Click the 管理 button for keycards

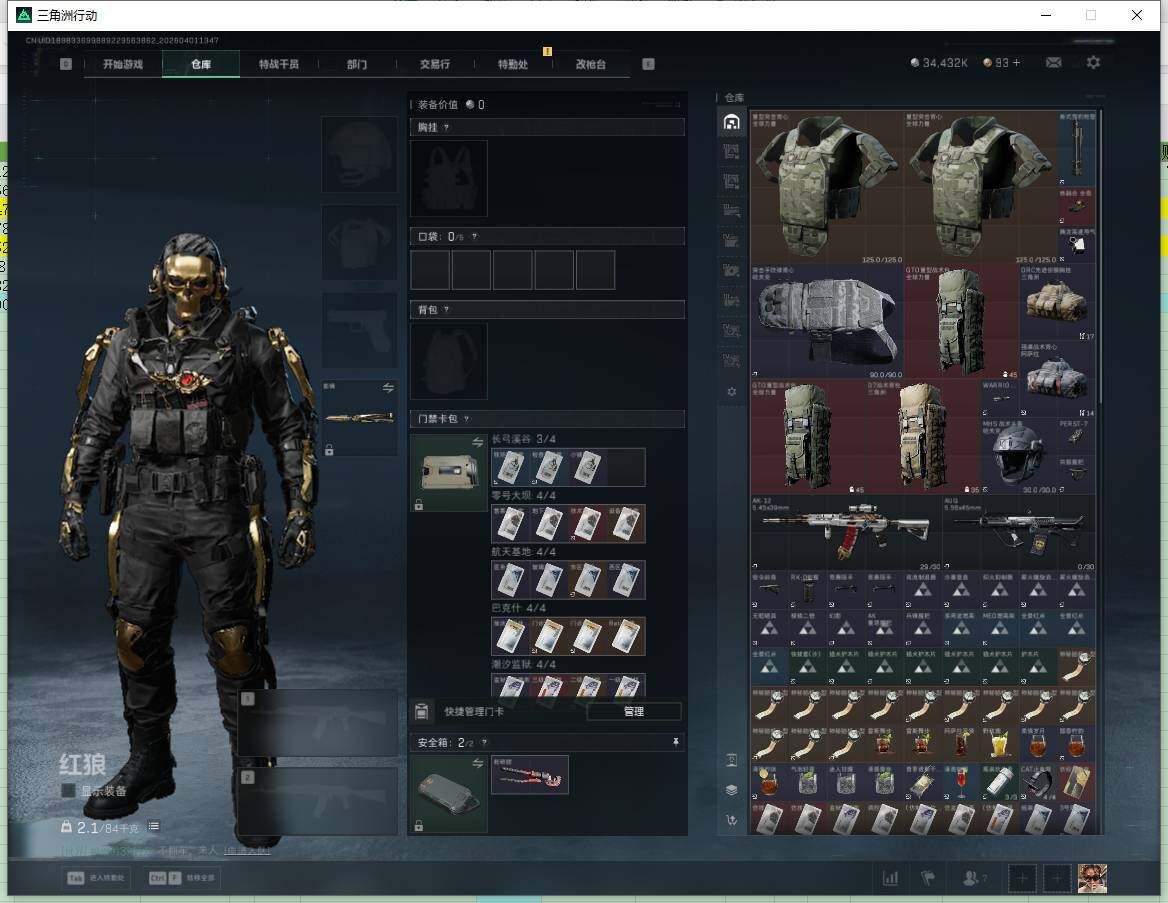click(x=633, y=711)
